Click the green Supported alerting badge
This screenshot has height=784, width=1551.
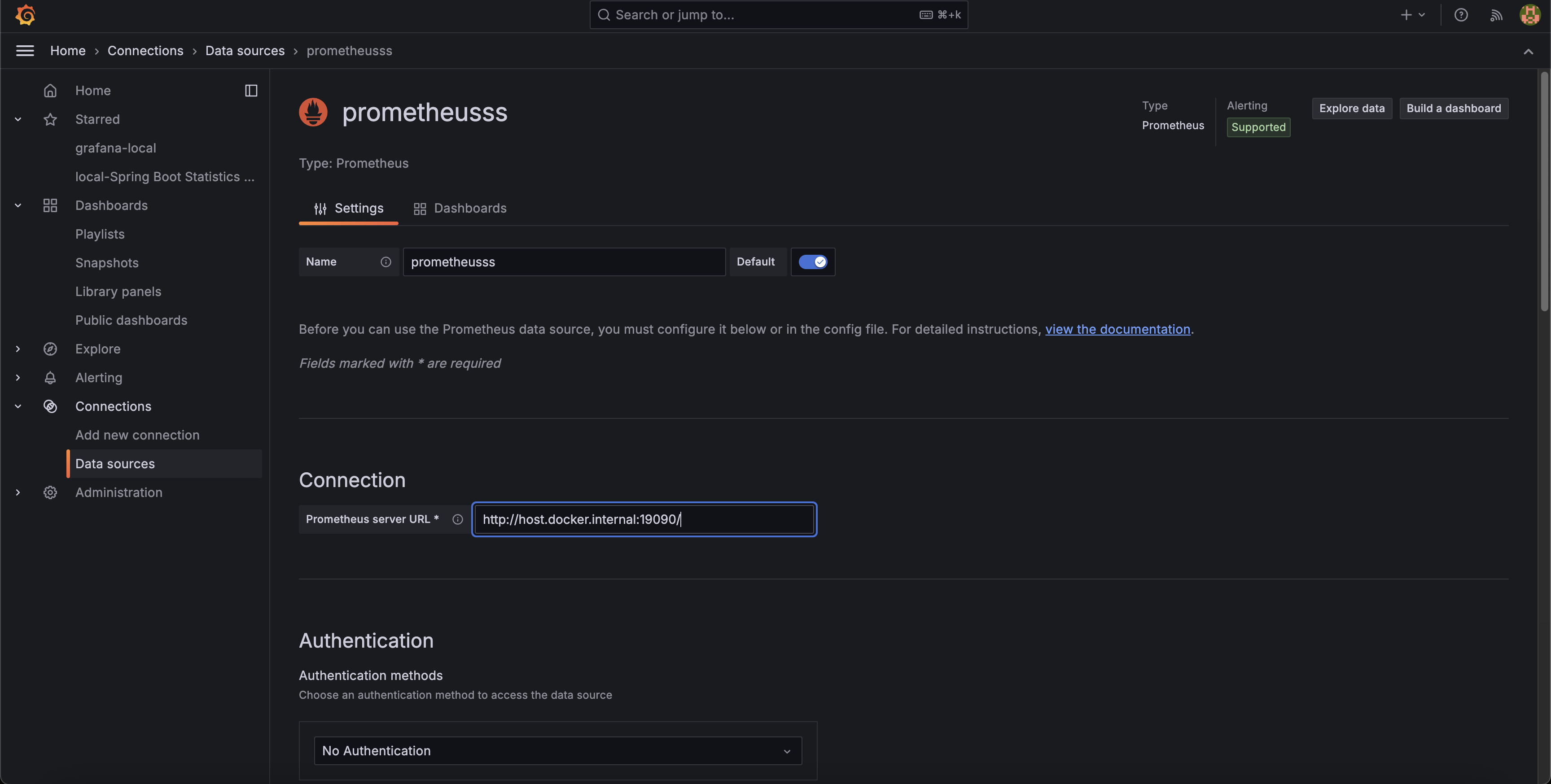[x=1258, y=127]
